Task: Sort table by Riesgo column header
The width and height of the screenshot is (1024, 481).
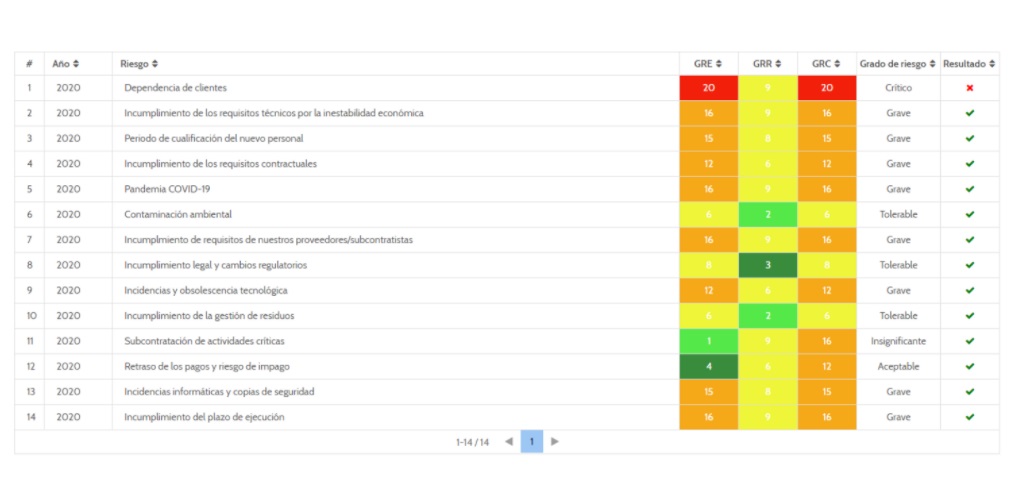Action: click(139, 64)
